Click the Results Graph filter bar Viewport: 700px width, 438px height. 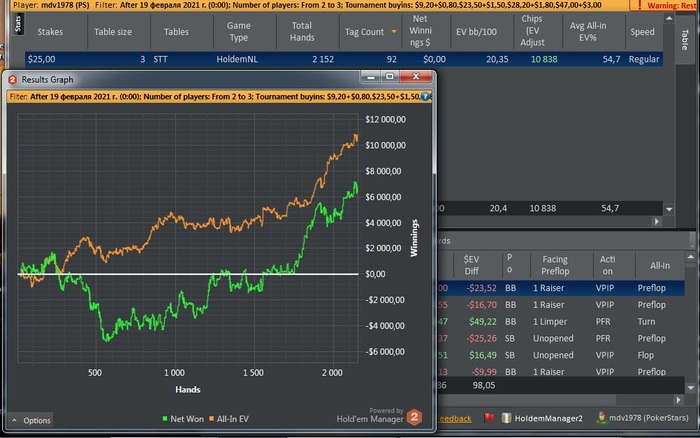[x=219, y=96]
